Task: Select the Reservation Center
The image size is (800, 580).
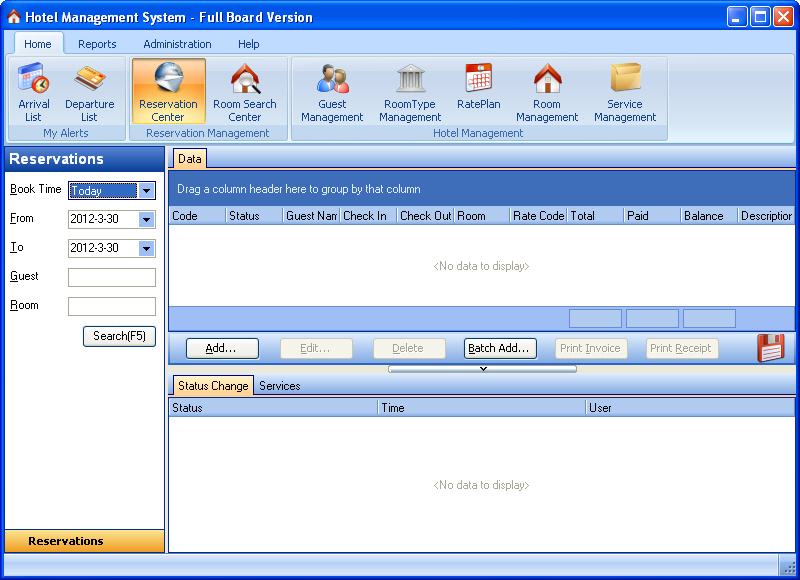Action: click(x=168, y=90)
